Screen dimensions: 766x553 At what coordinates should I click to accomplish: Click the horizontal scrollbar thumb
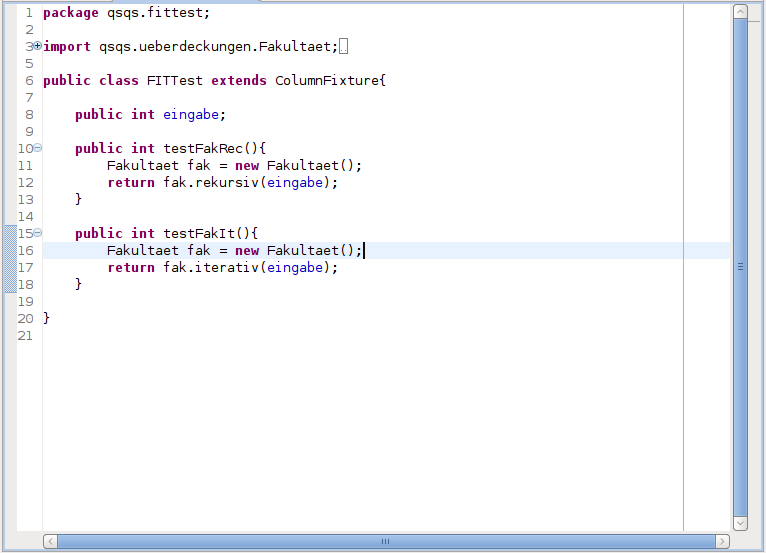tap(386, 541)
